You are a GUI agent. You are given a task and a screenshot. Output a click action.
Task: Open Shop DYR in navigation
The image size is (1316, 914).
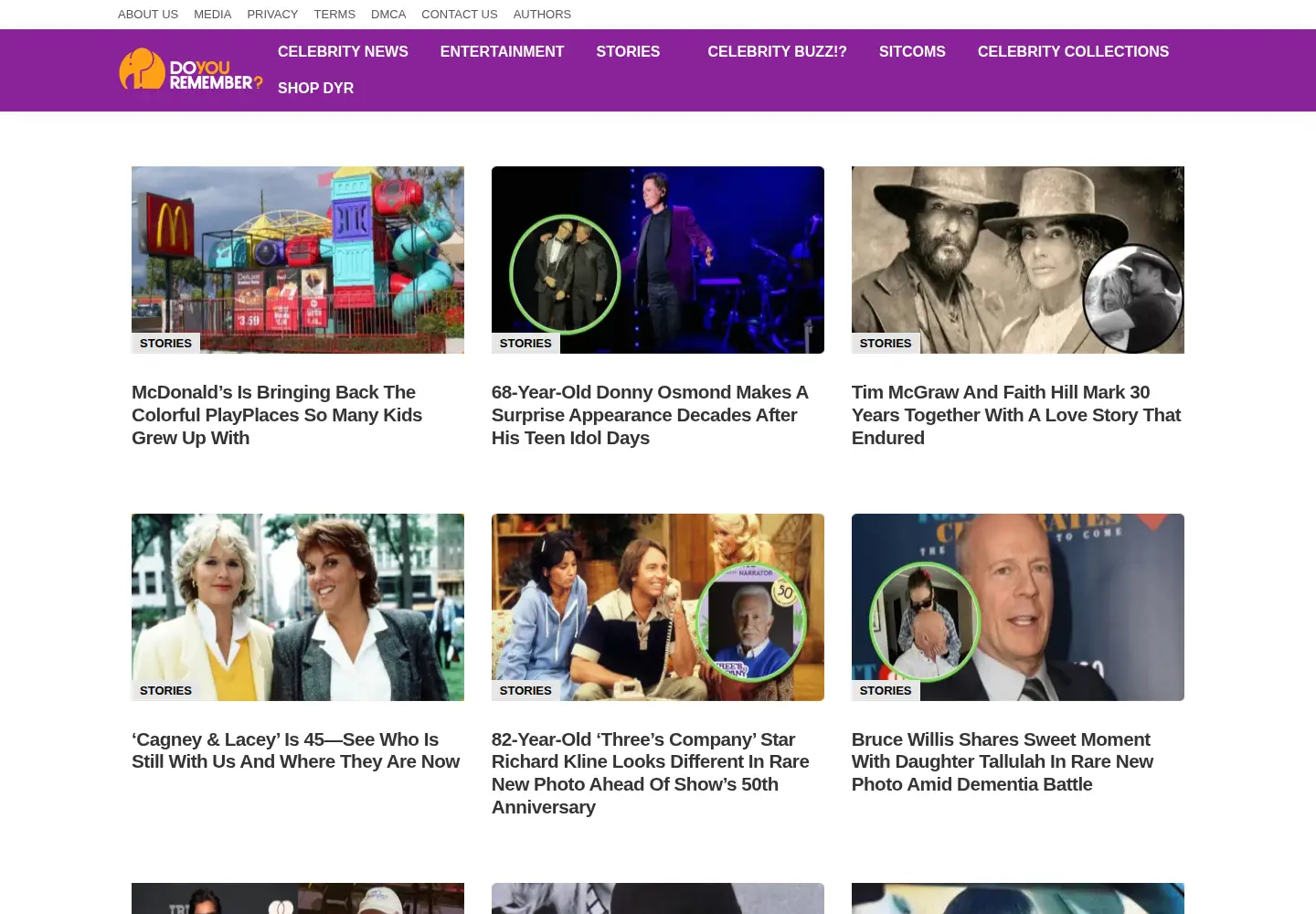tap(315, 89)
